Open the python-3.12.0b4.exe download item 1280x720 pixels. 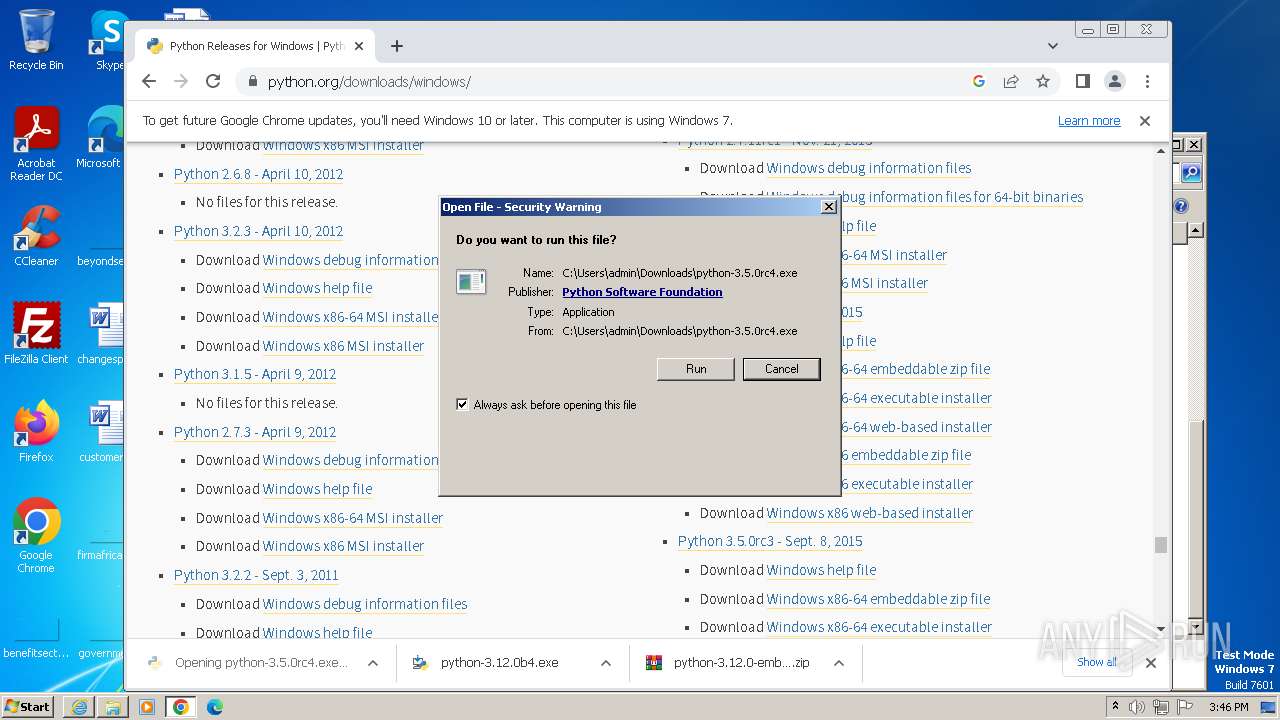point(499,663)
